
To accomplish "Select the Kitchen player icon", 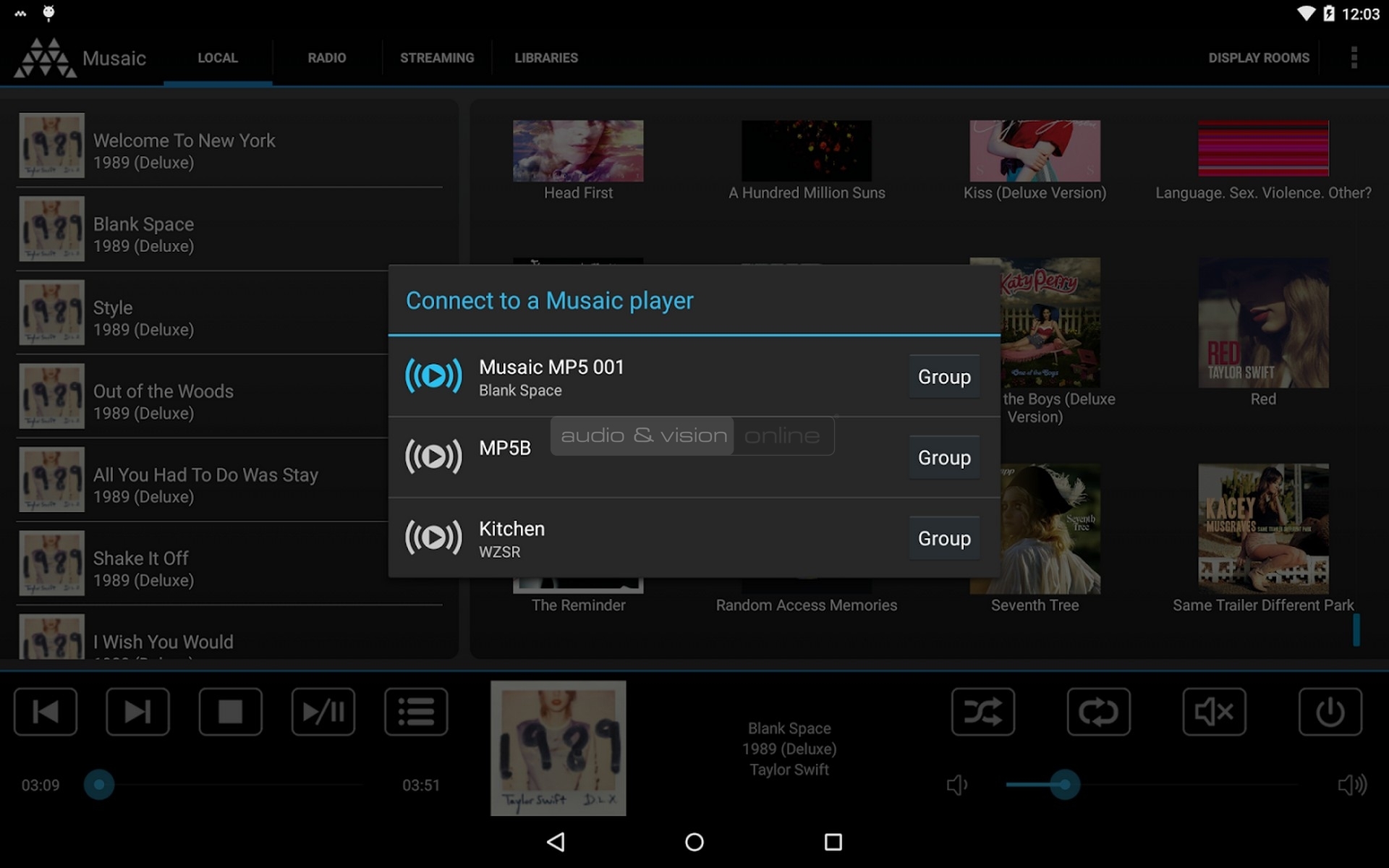I will [x=433, y=537].
